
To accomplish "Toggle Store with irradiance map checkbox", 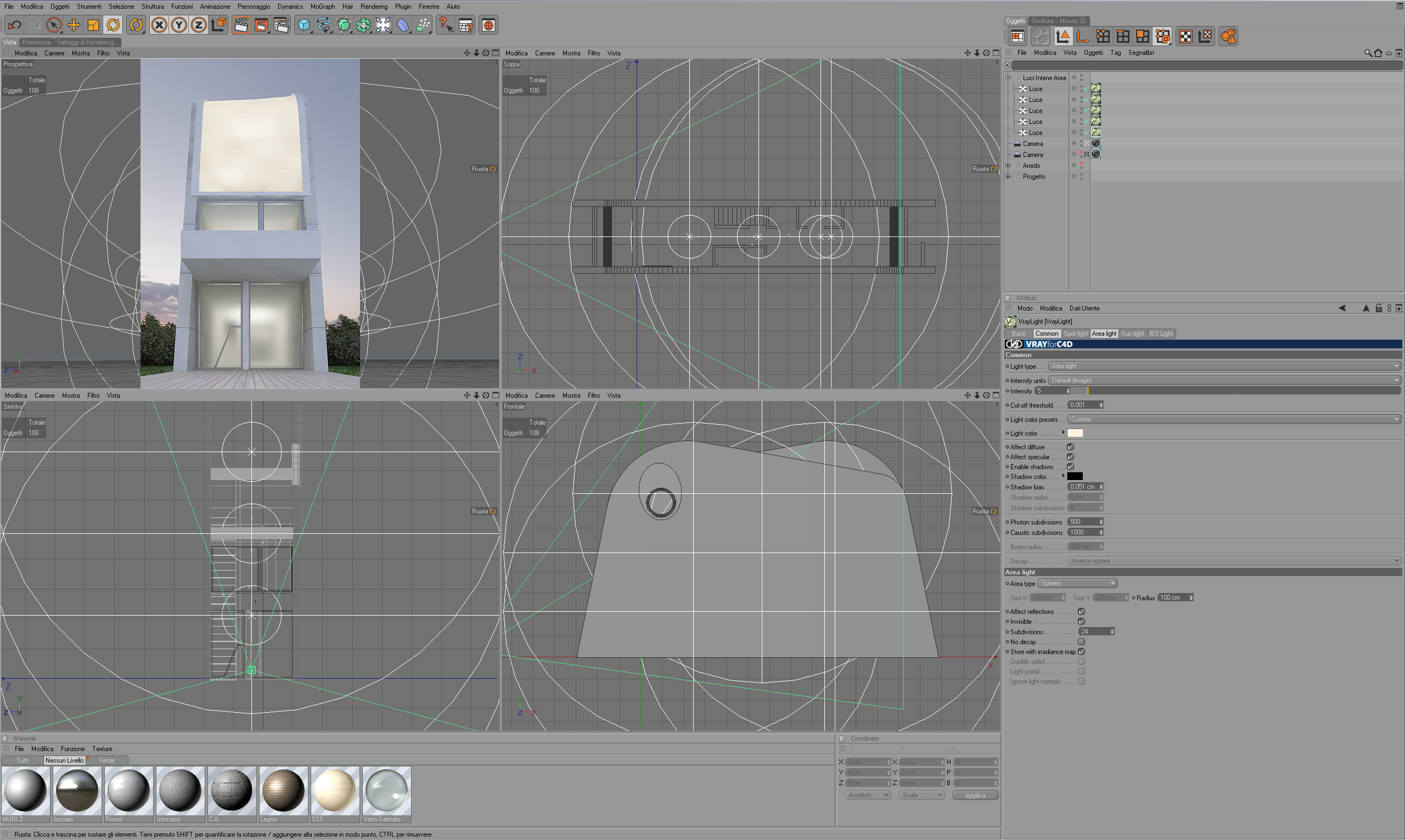I will click(x=1082, y=652).
